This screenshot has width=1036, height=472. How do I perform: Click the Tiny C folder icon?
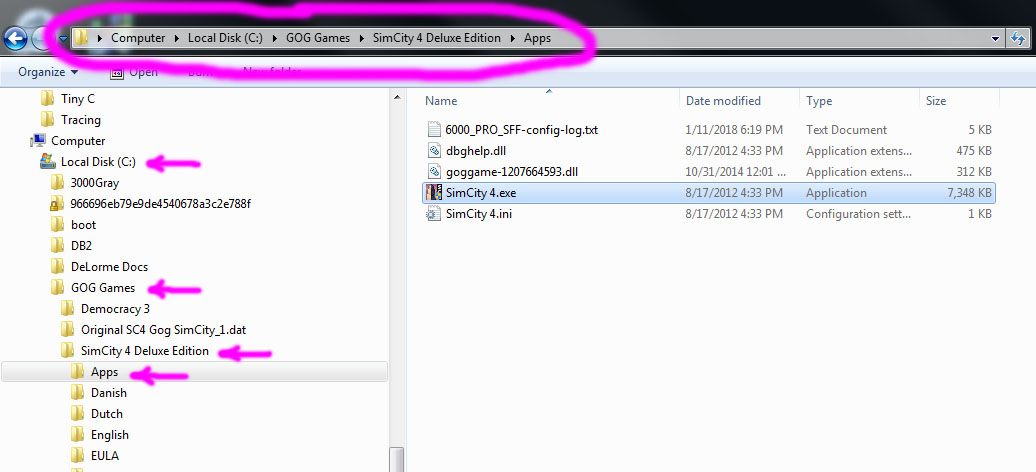48,99
